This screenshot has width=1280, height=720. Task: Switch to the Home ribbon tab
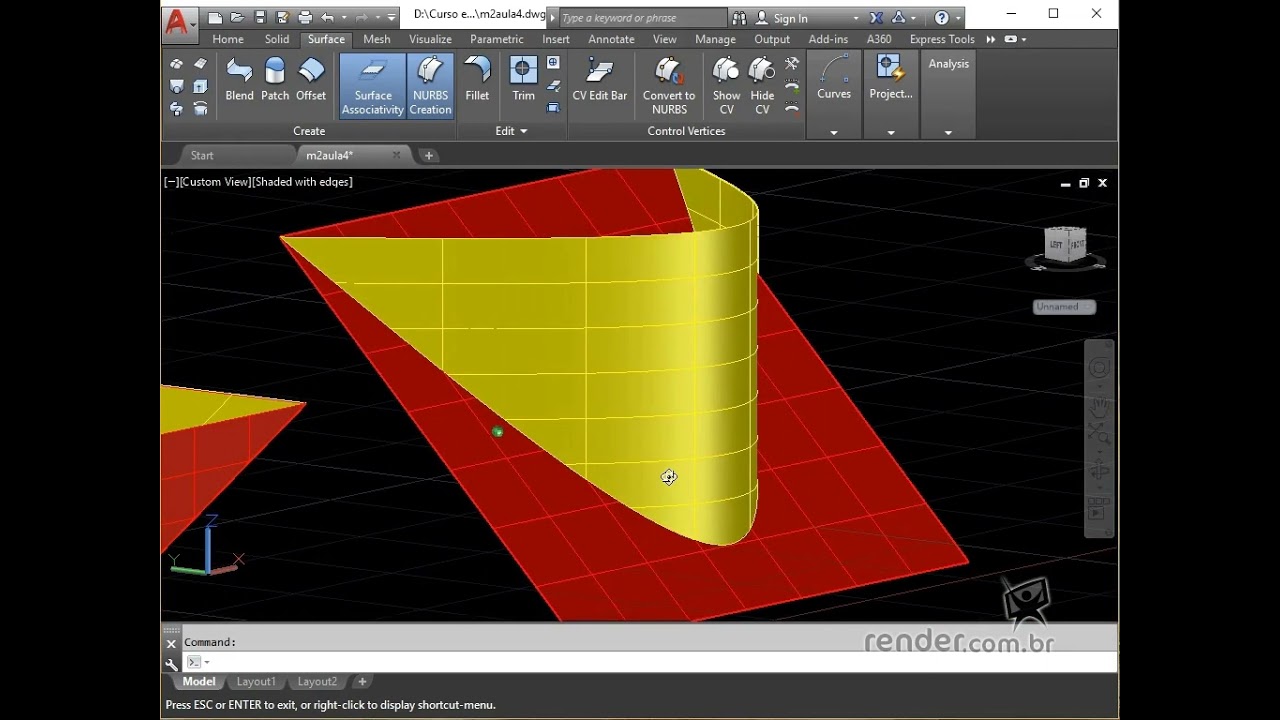228,39
